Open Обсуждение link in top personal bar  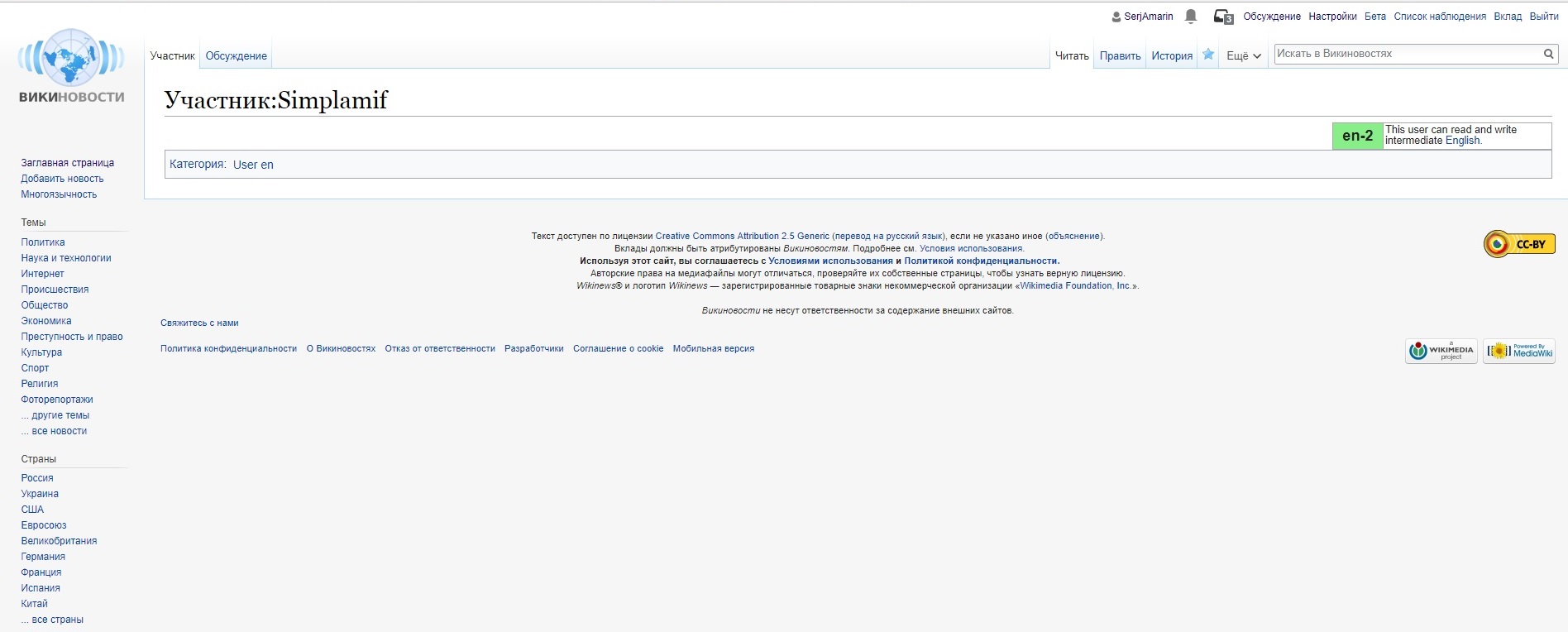[1272, 17]
